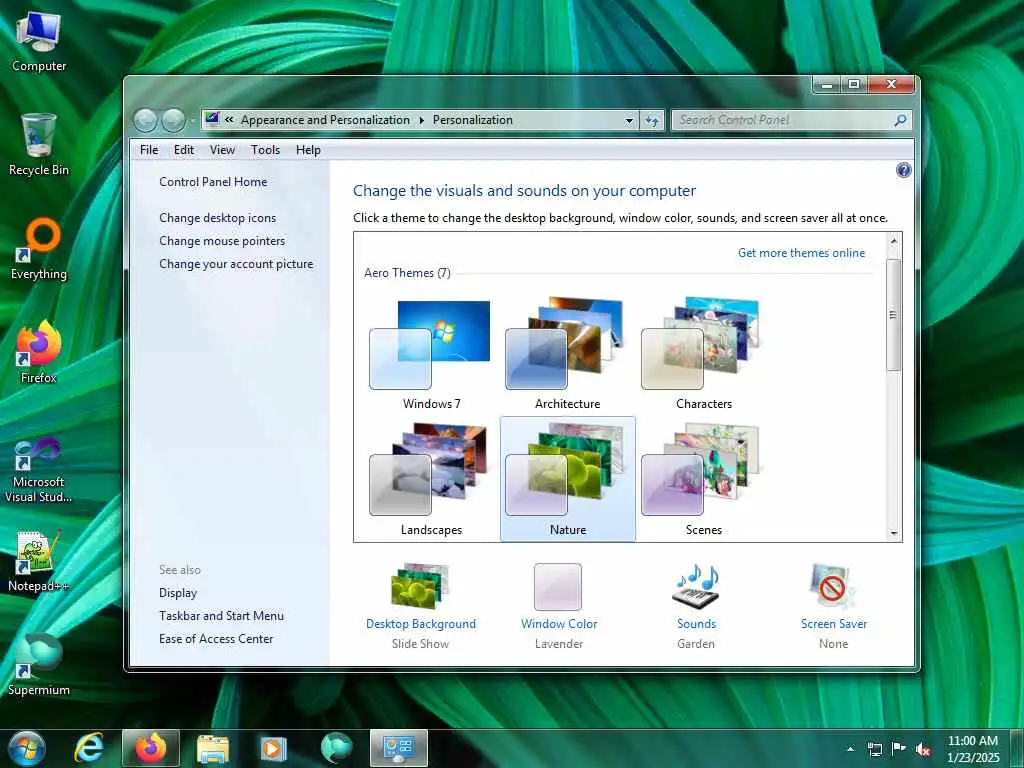This screenshot has width=1024, height=768.
Task: Click the Back navigation arrow
Action: click(146, 120)
